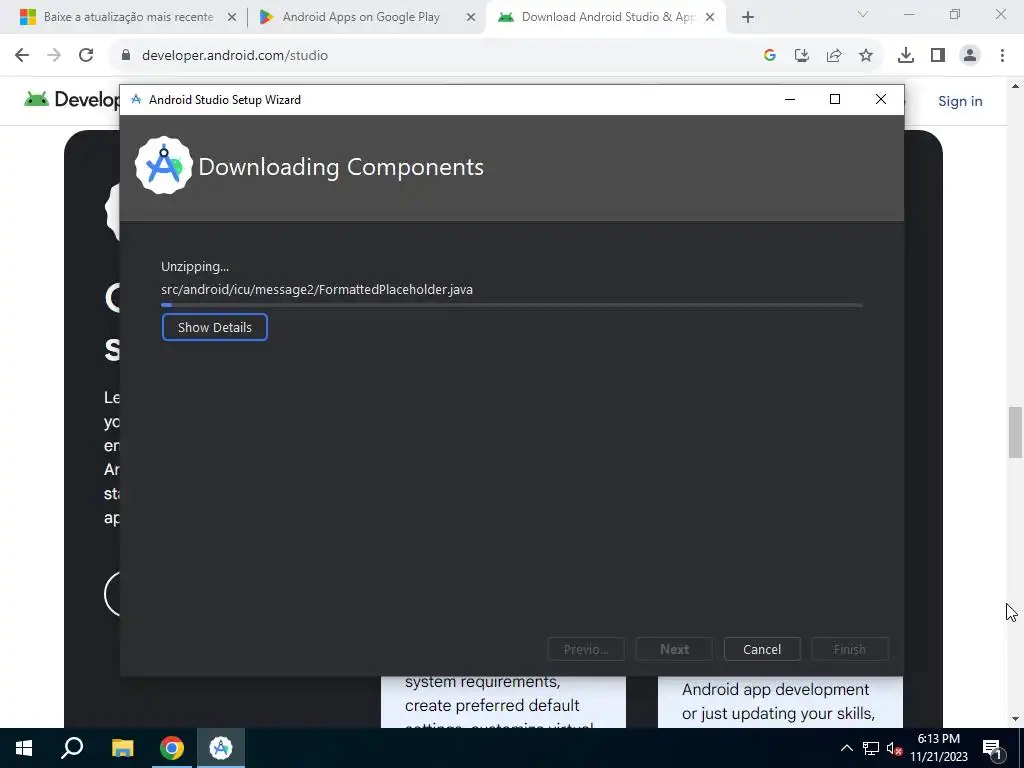Click the Show Details button
The image size is (1024, 768).
[x=214, y=327]
